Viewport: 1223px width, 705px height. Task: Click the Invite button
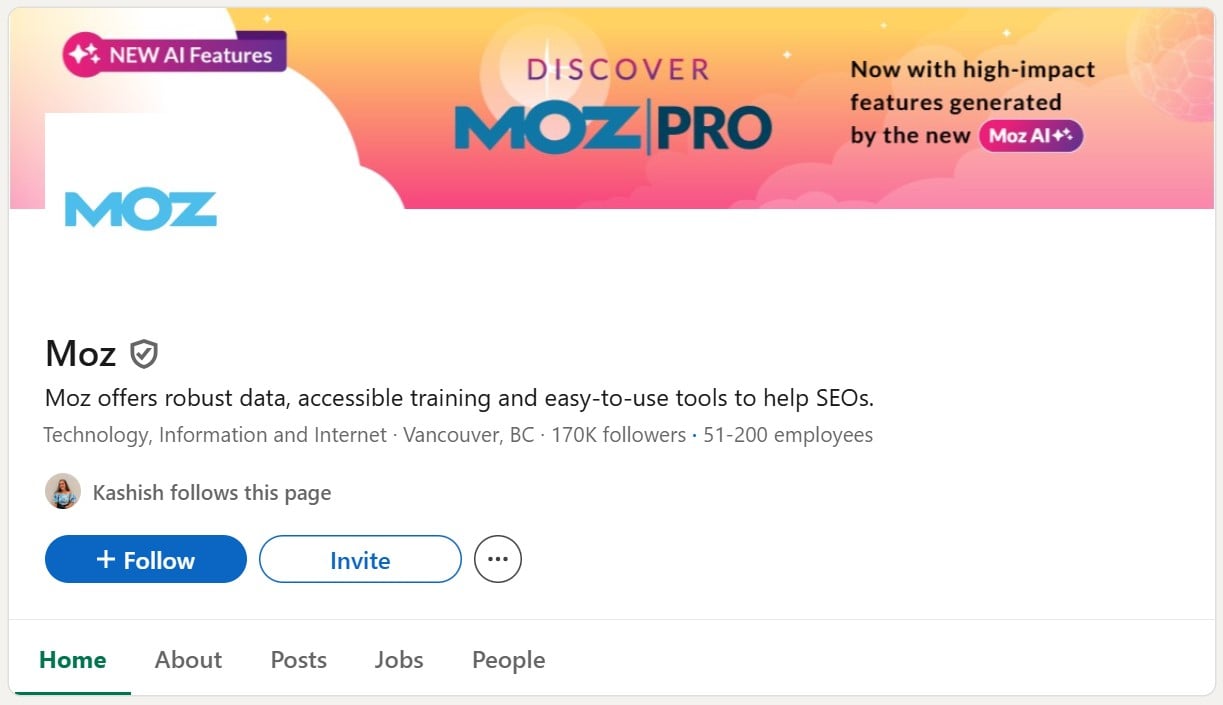[360, 560]
